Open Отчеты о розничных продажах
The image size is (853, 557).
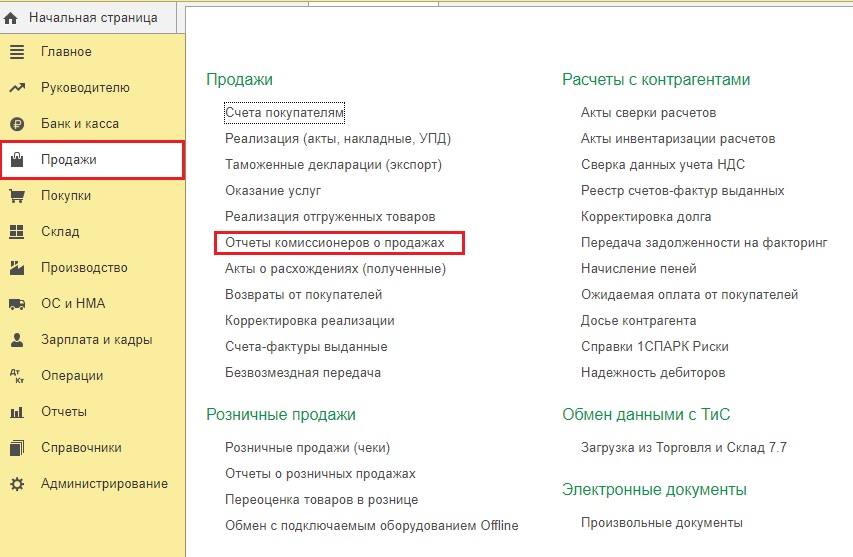320,474
